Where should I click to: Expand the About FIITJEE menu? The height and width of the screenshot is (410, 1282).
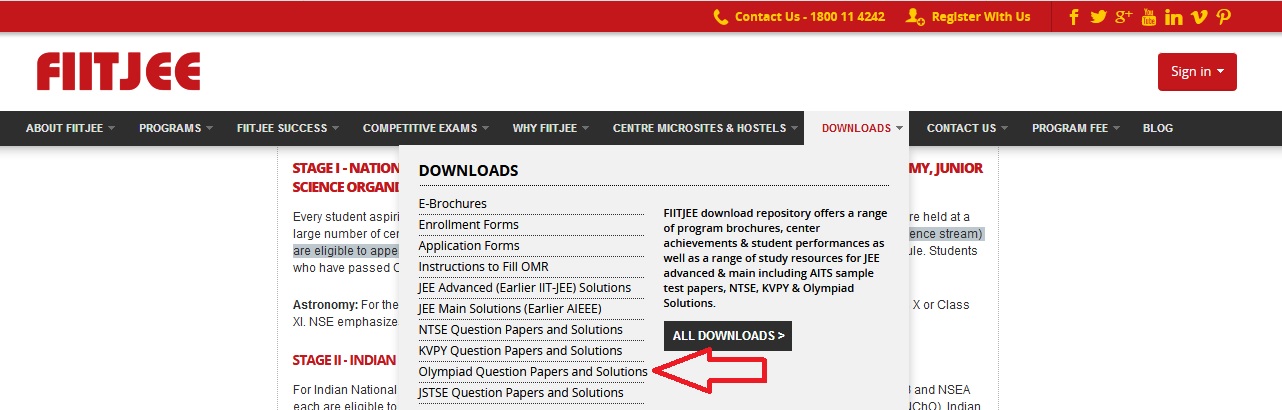(70, 128)
